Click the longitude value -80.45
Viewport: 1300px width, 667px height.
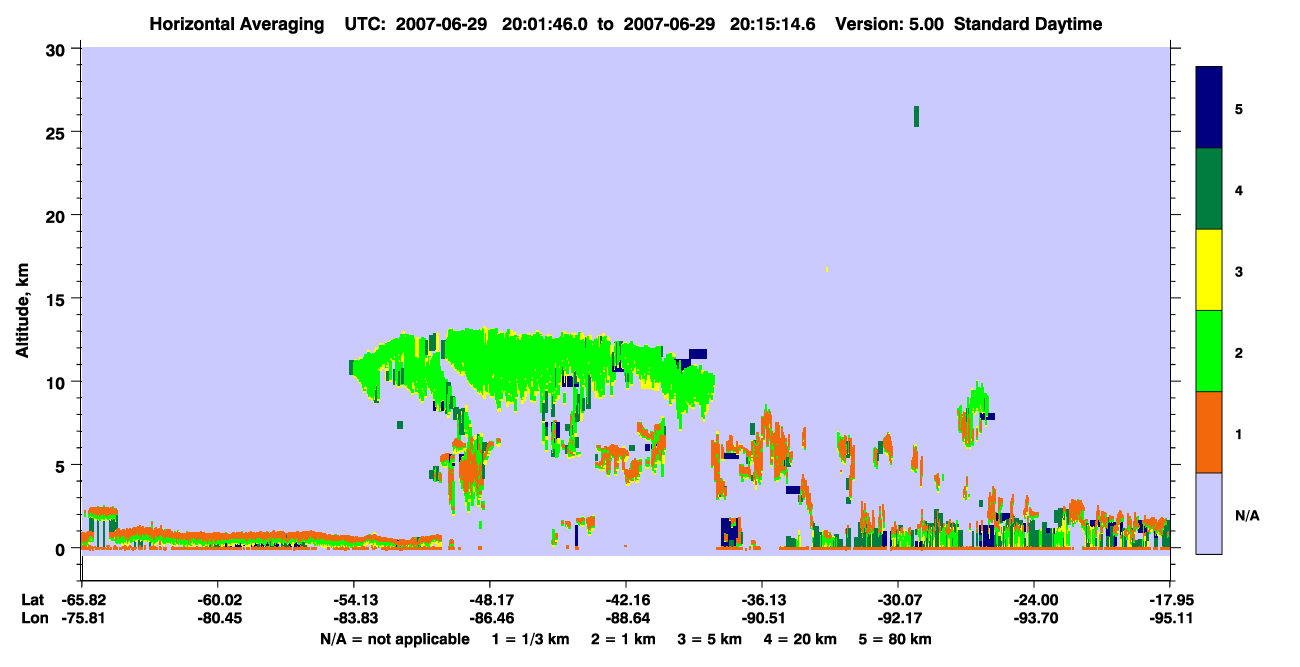click(x=218, y=618)
